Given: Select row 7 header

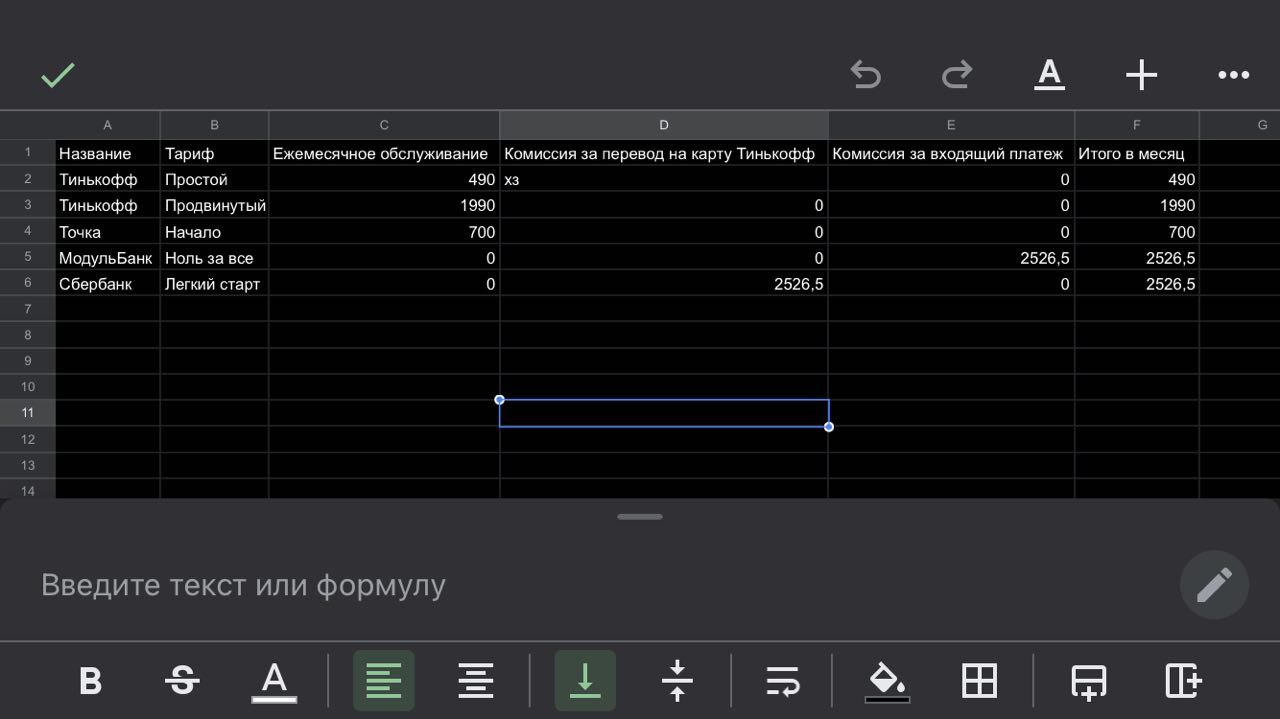Looking at the screenshot, I should pos(28,309).
